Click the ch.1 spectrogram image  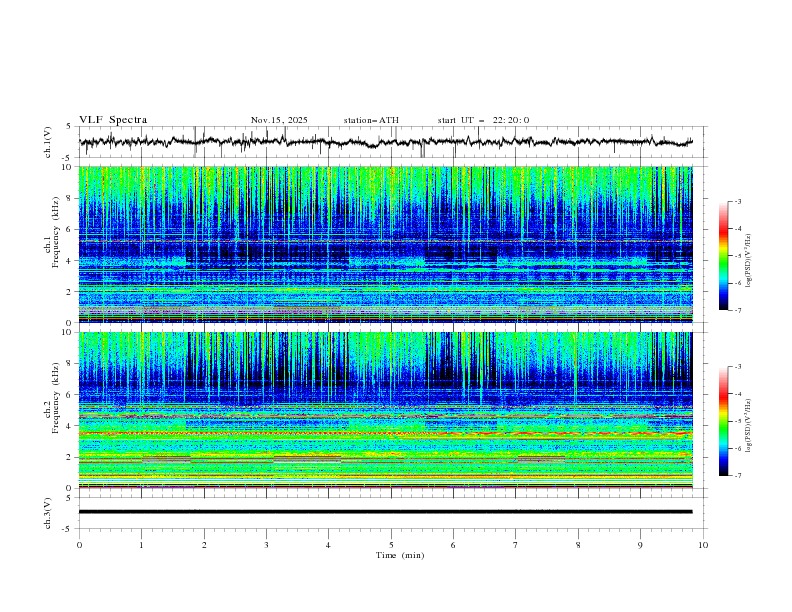[385, 244]
